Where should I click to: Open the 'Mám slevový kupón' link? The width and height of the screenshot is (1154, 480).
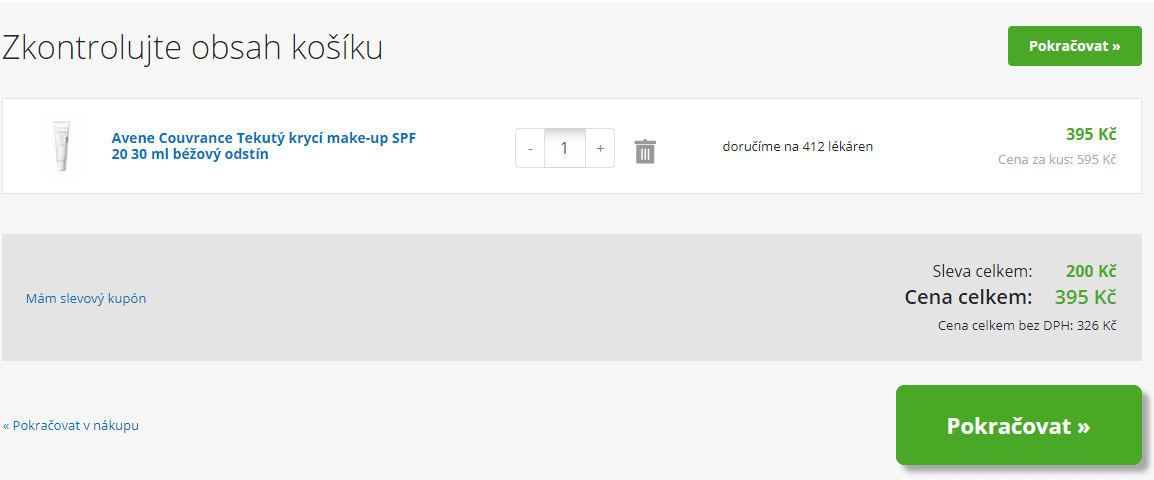point(86,298)
